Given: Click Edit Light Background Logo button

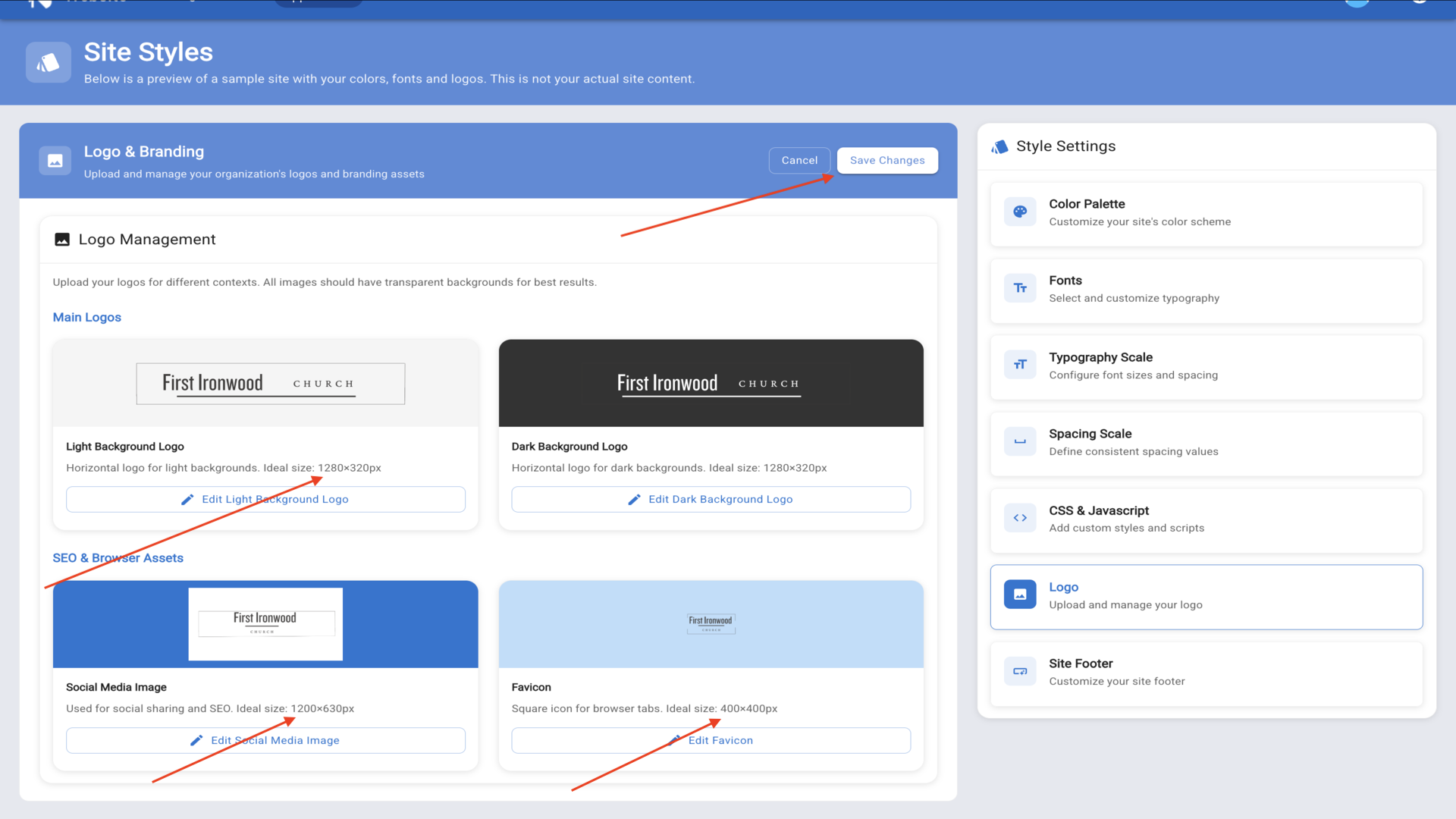Looking at the screenshot, I should 265,500.
